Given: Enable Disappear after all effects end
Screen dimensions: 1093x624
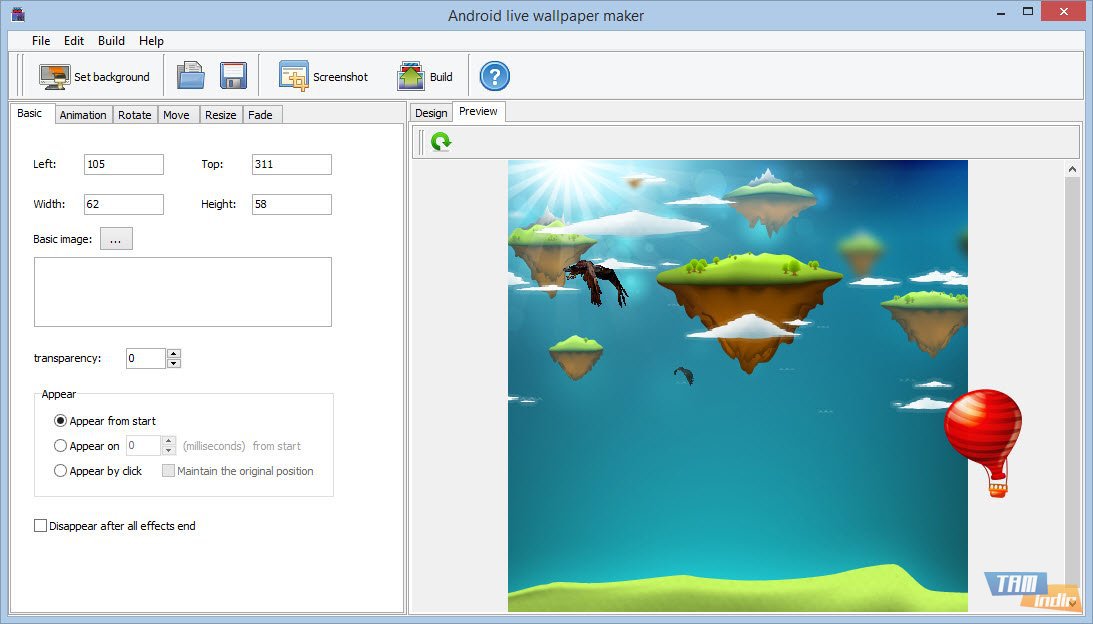Looking at the screenshot, I should tap(41, 526).
